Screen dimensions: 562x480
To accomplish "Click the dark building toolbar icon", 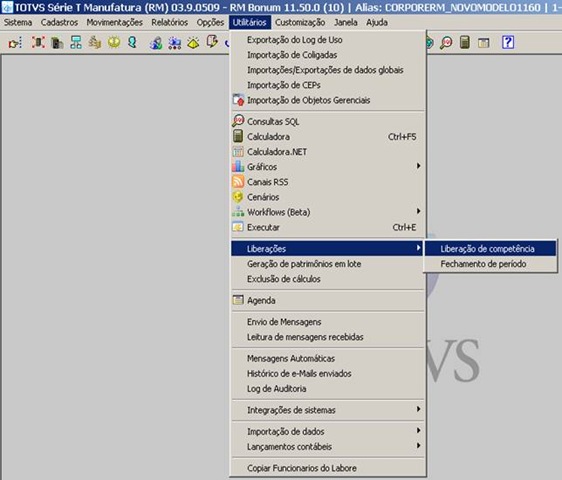I will [57, 43].
